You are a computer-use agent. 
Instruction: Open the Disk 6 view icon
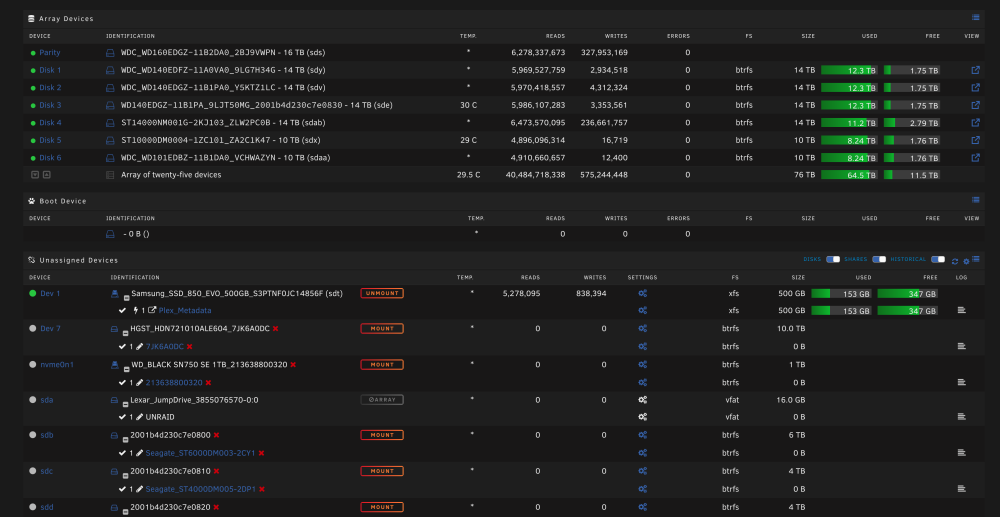pyautogui.click(x=975, y=157)
